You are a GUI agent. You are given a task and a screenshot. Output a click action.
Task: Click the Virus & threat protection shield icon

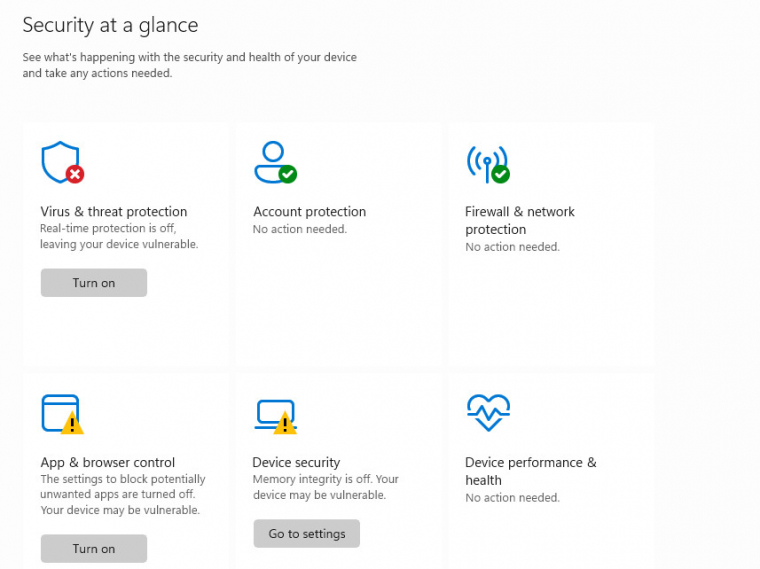click(x=60, y=161)
